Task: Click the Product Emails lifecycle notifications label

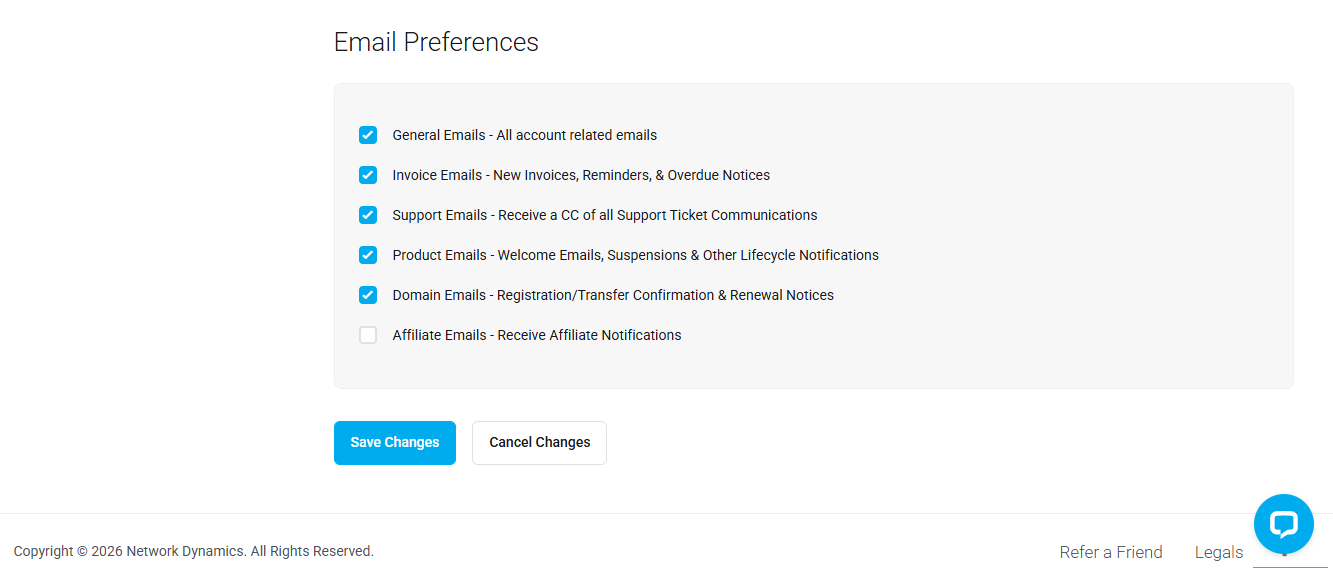Action: (x=636, y=255)
